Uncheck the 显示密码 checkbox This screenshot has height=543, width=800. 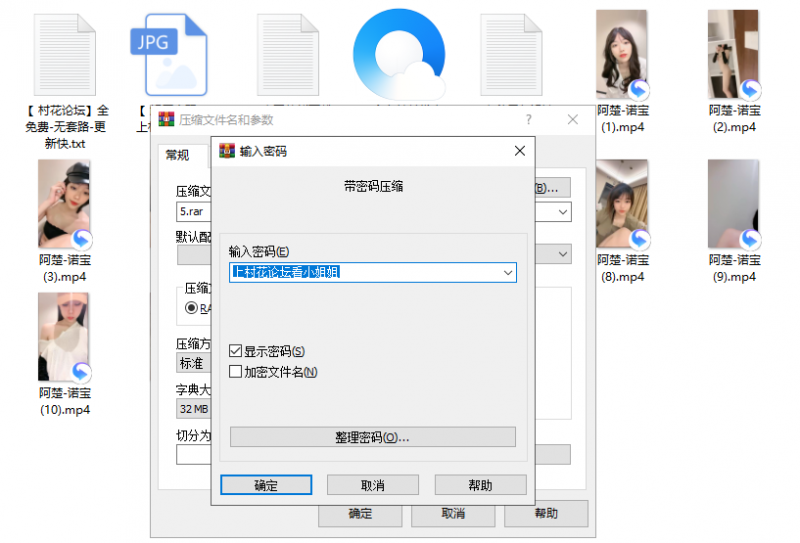coord(236,351)
